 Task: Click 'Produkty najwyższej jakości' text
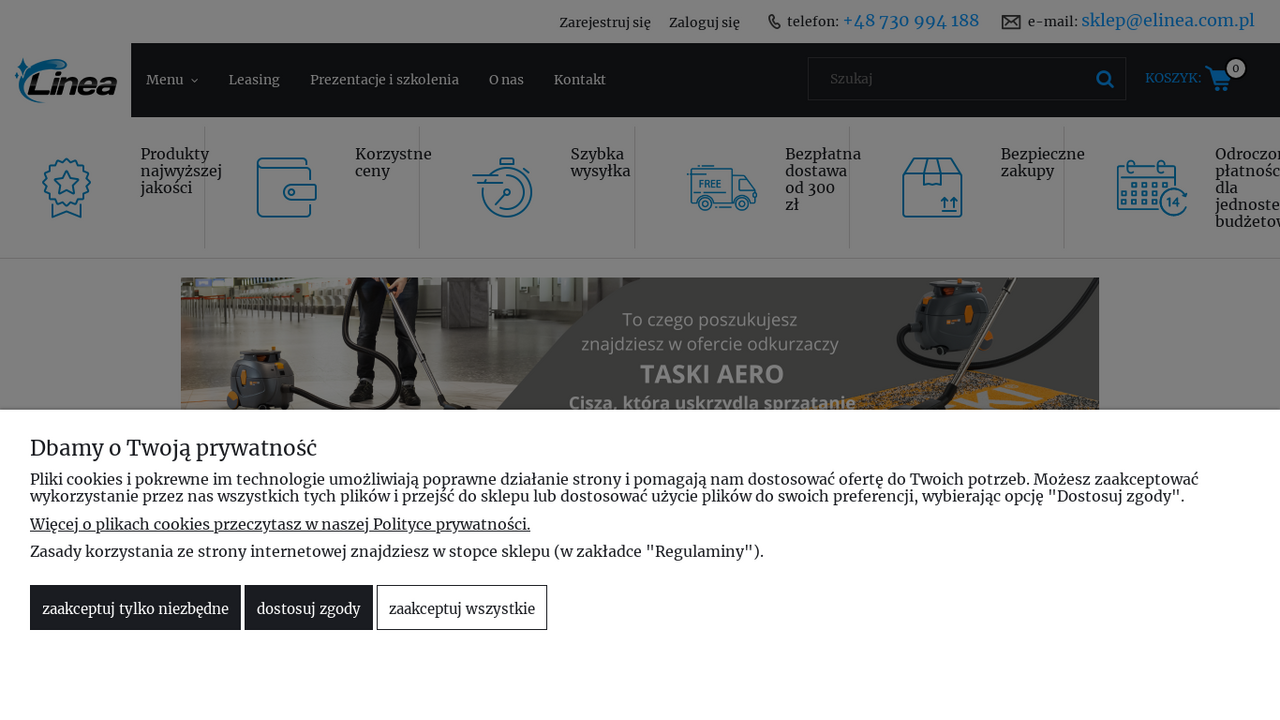(x=181, y=171)
